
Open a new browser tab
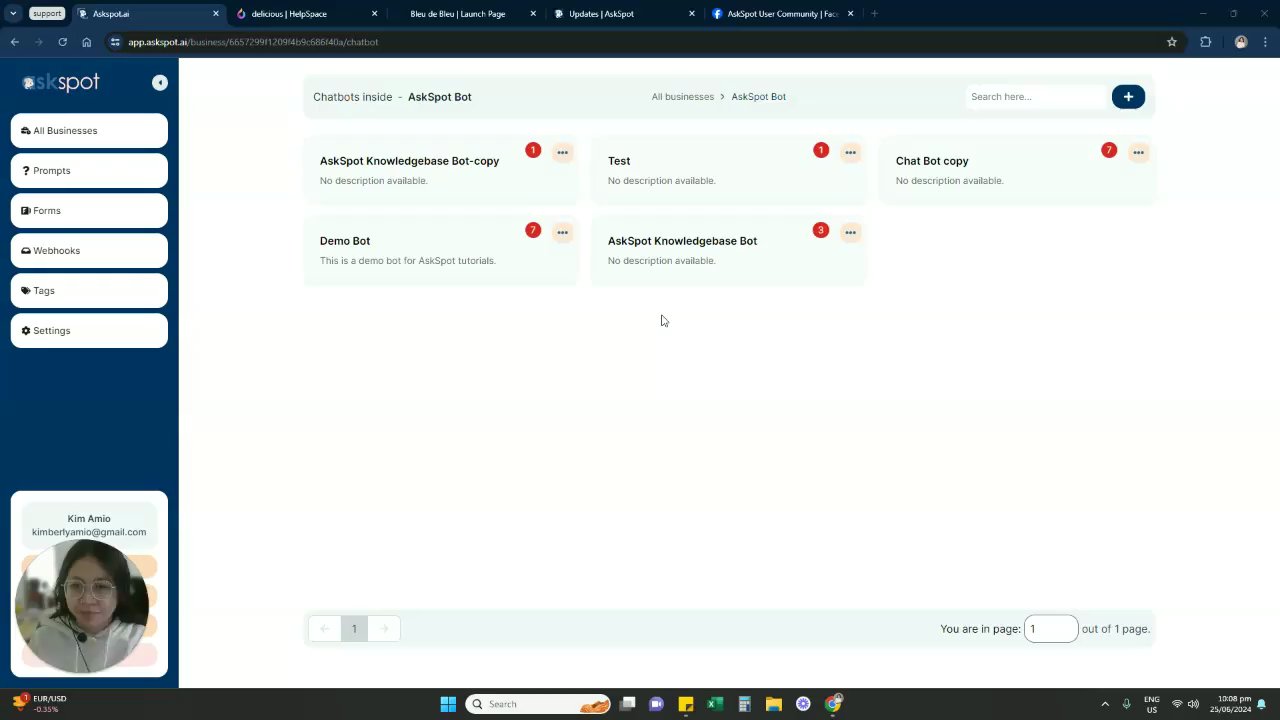874,14
